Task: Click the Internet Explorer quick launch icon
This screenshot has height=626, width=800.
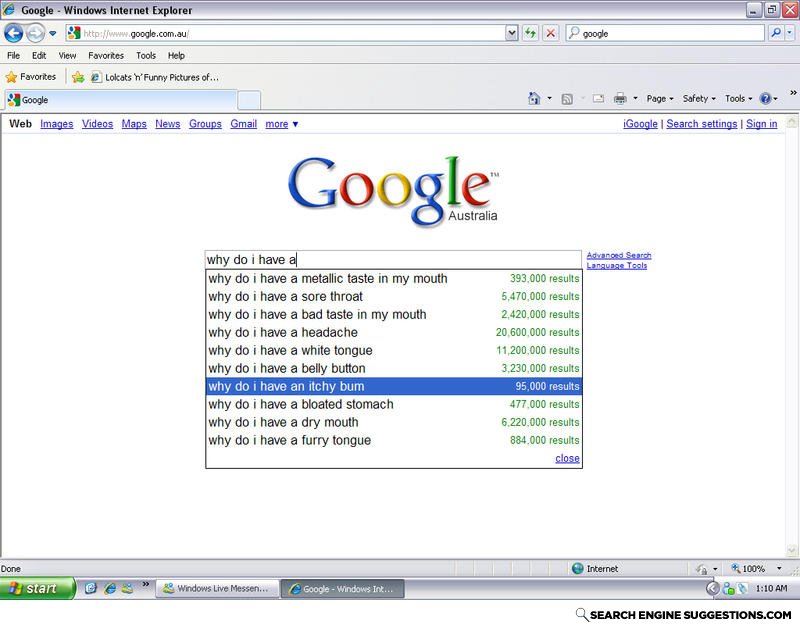Action: pyautogui.click(x=110, y=588)
